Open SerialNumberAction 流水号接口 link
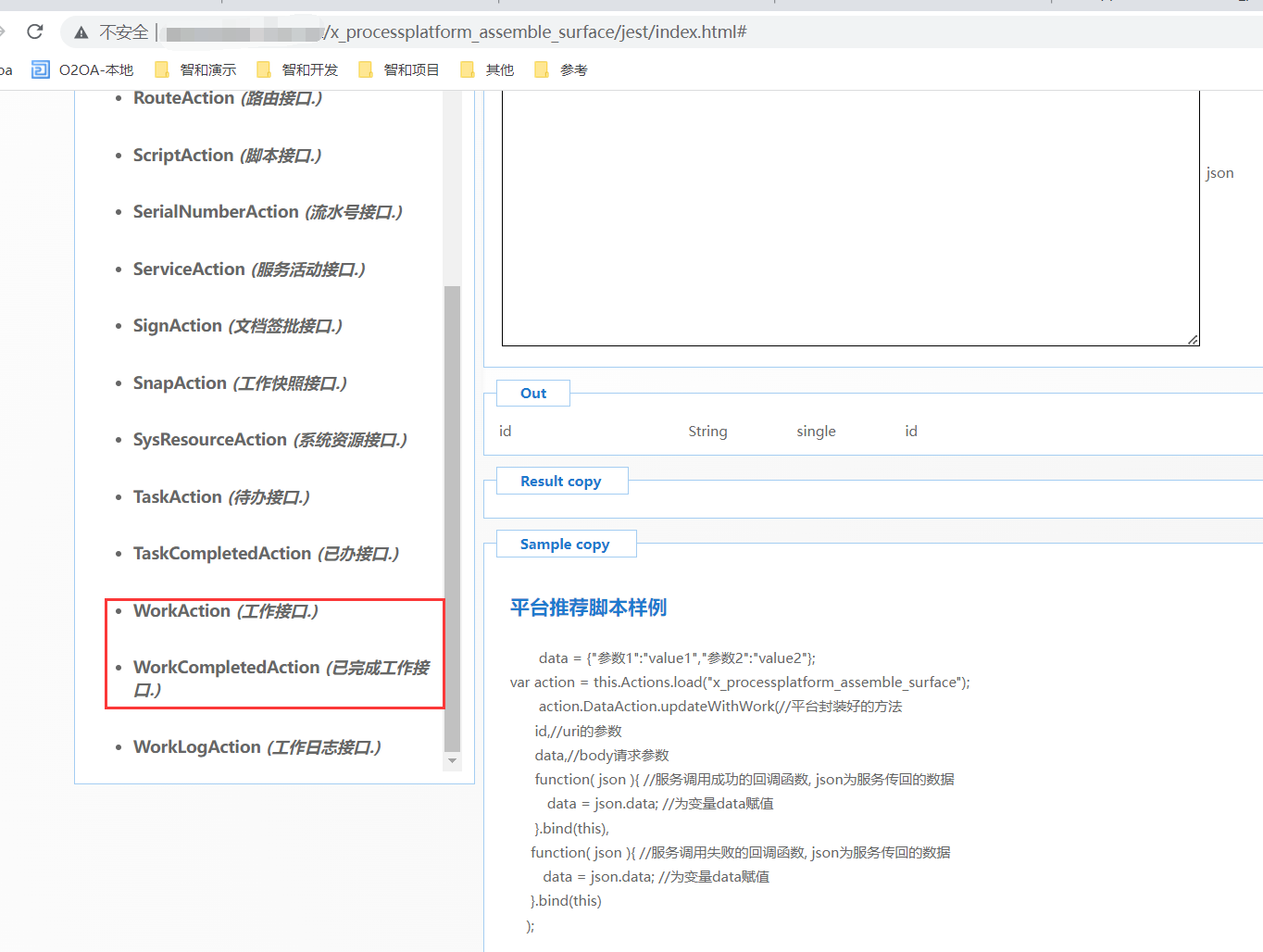Screen dimensions: 1263x952 click(x=268, y=212)
